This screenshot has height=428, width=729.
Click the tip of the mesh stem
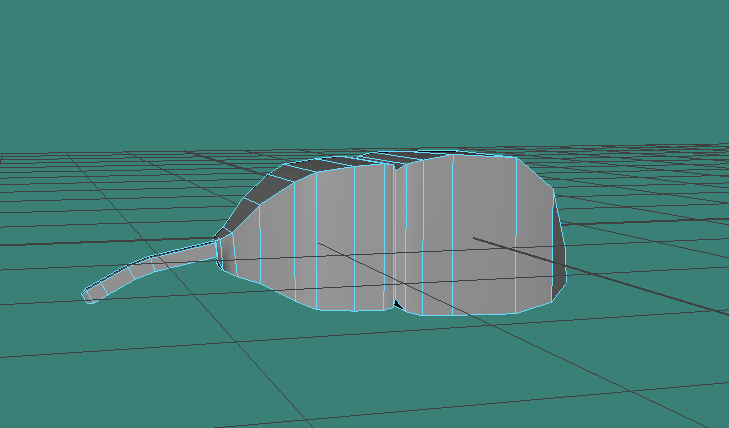click(89, 295)
